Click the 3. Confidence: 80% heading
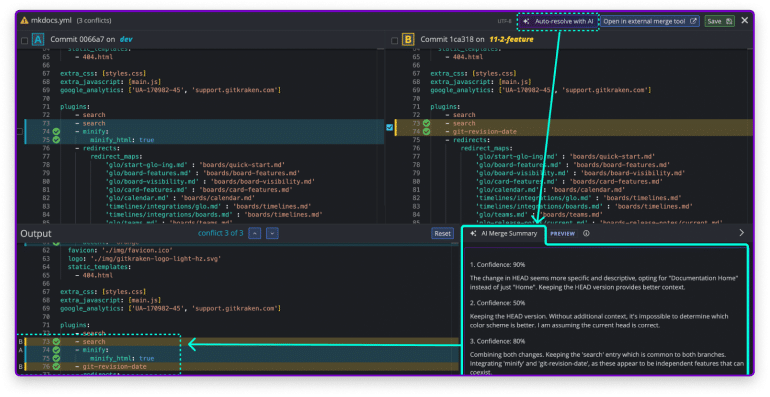The image size is (770, 397). (497, 341)
